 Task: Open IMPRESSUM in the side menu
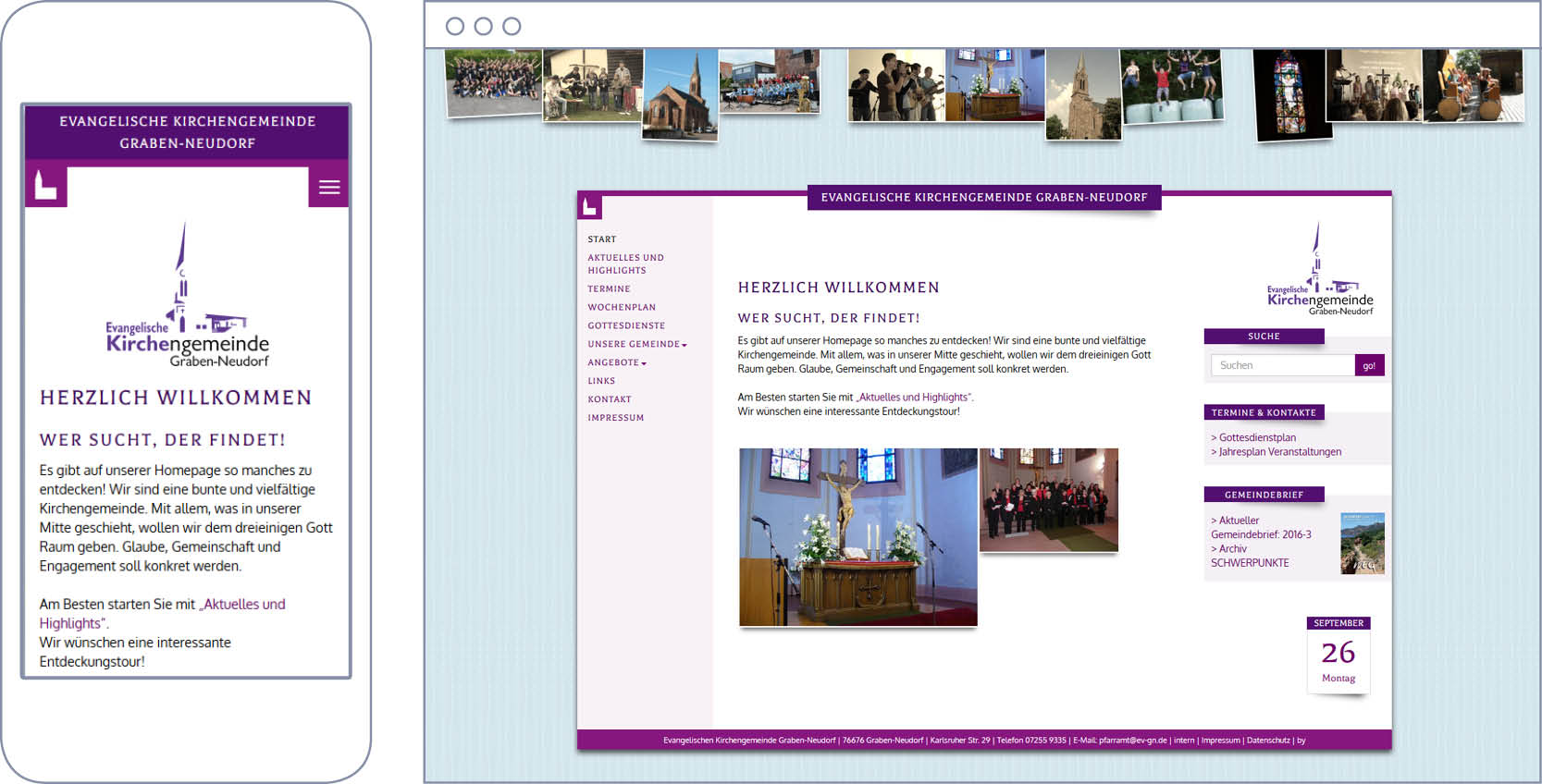tap(616, 419)
